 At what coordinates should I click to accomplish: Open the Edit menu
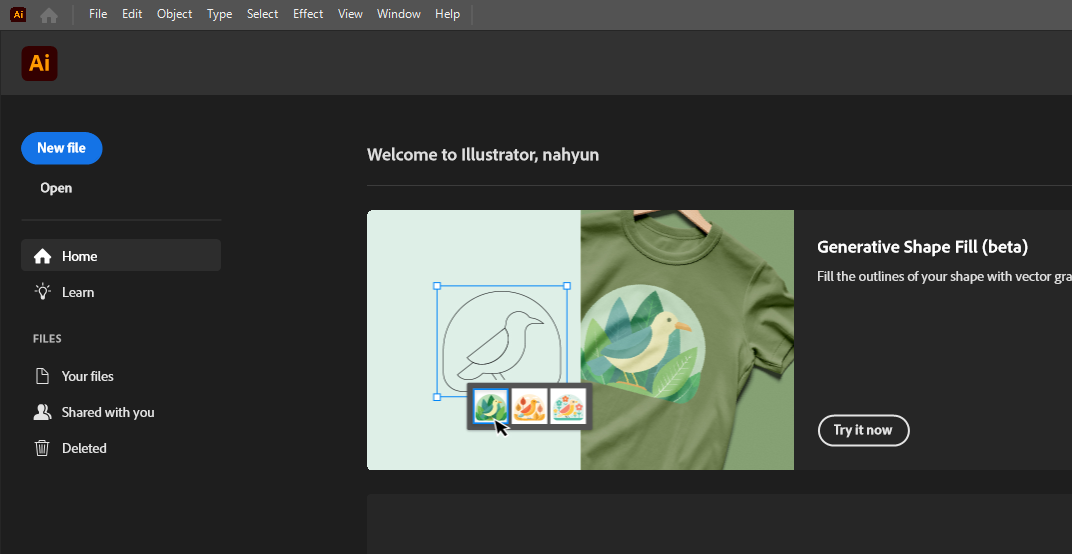[132, 14]
